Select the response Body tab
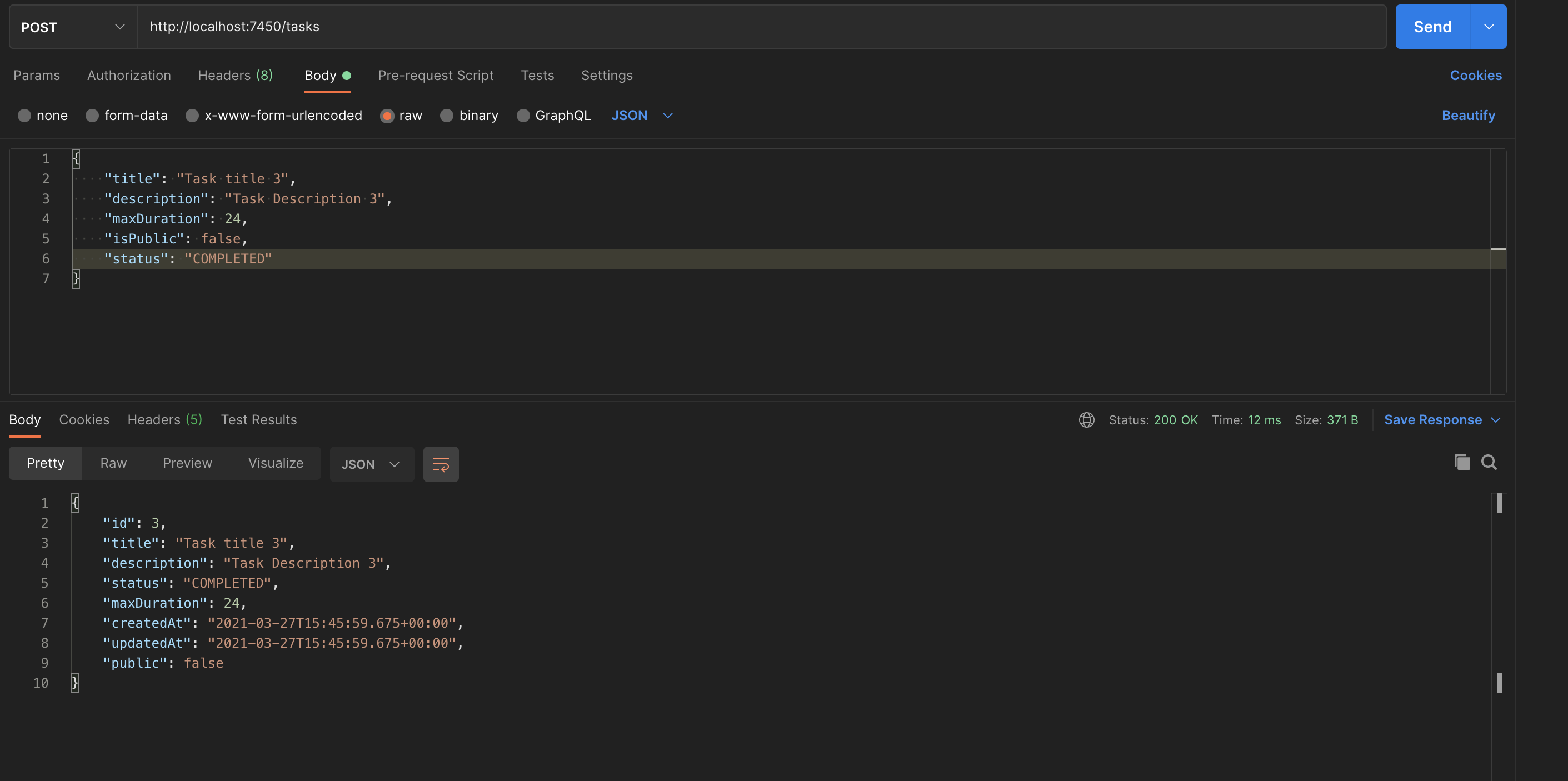Viewport: 1568px width, 781px height. pyautogui.click(x=25, y=420)
